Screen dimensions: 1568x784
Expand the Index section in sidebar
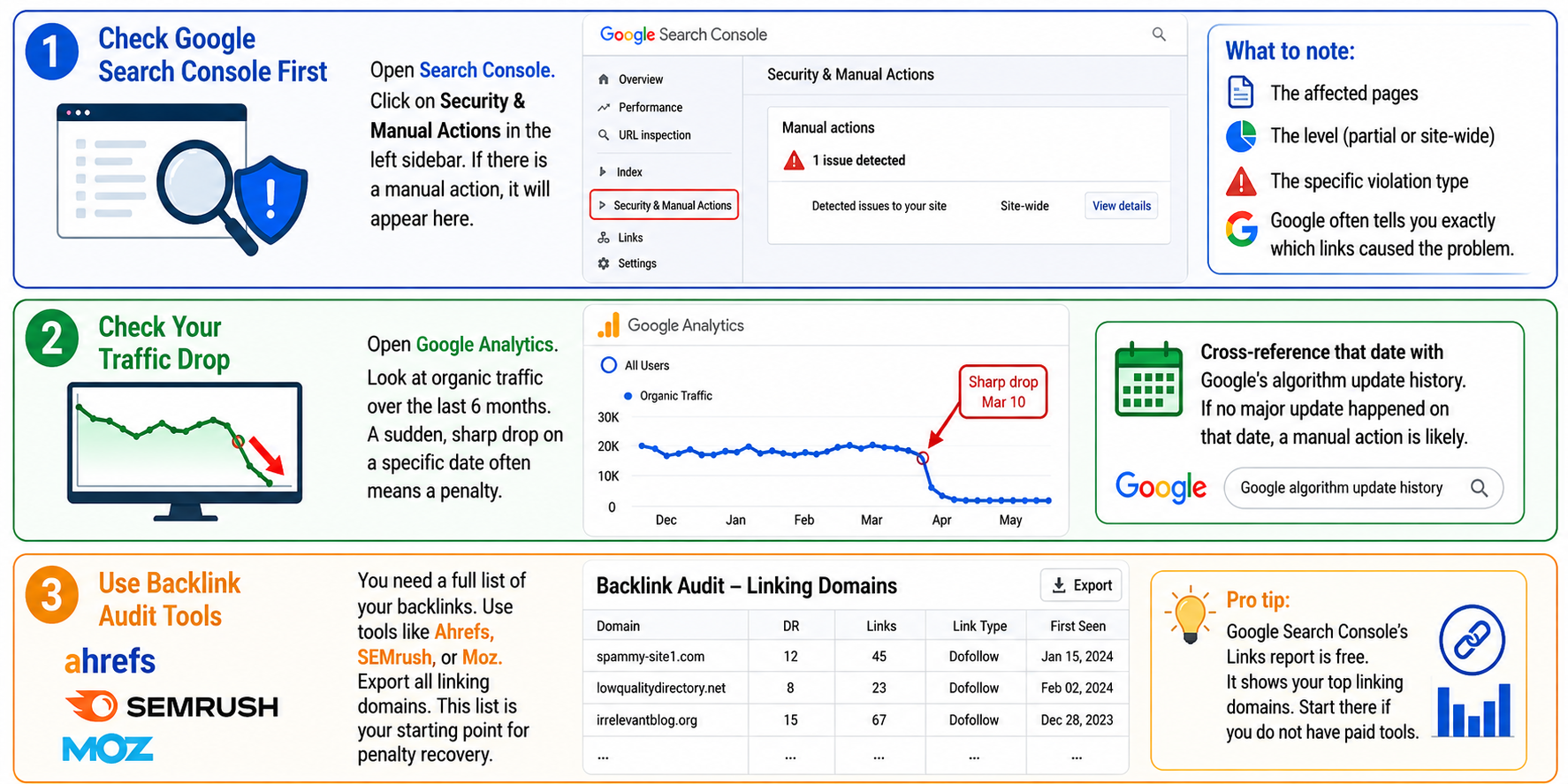point(620,172)
